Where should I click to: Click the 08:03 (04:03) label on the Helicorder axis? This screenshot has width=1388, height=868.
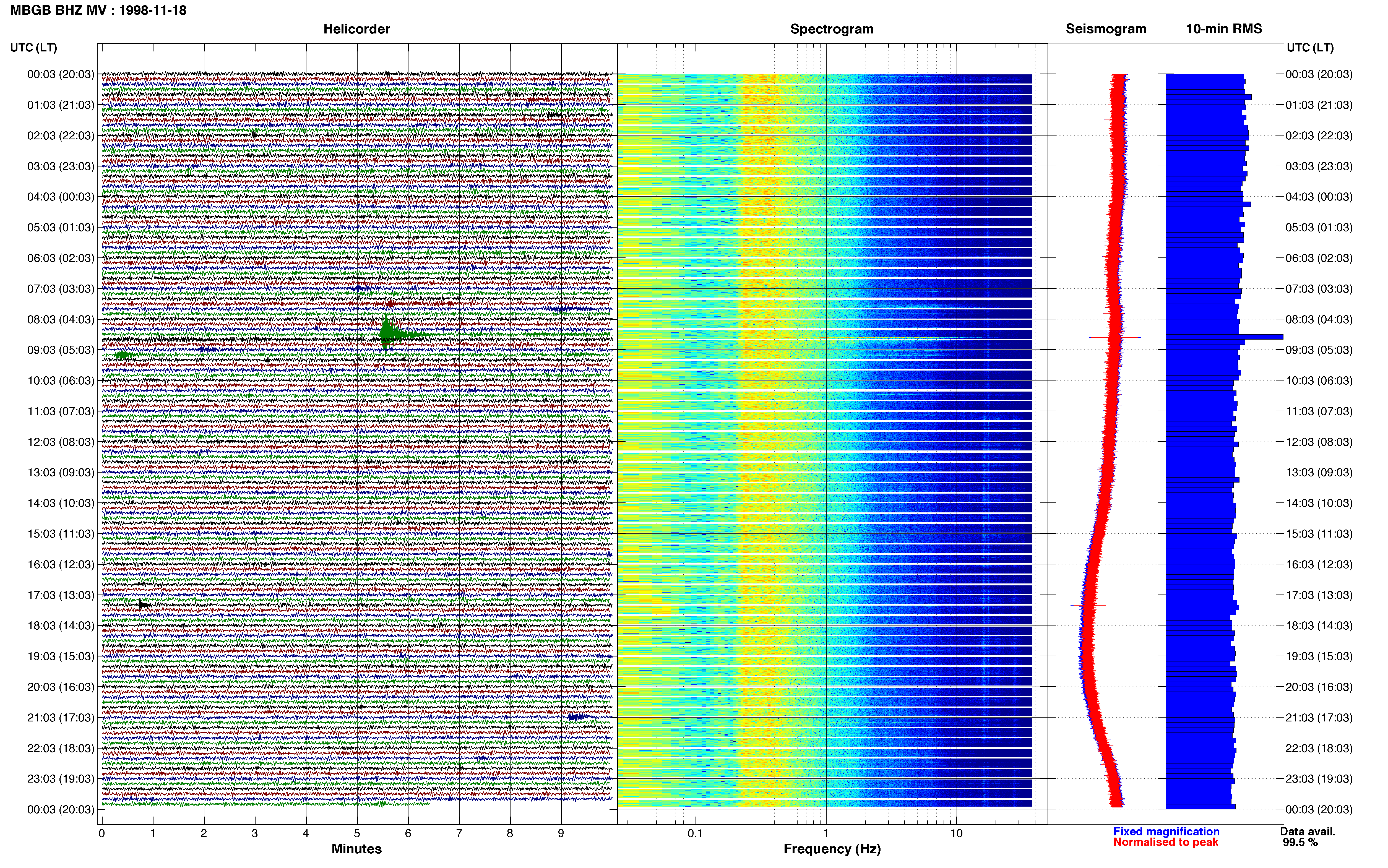(60, 319)
